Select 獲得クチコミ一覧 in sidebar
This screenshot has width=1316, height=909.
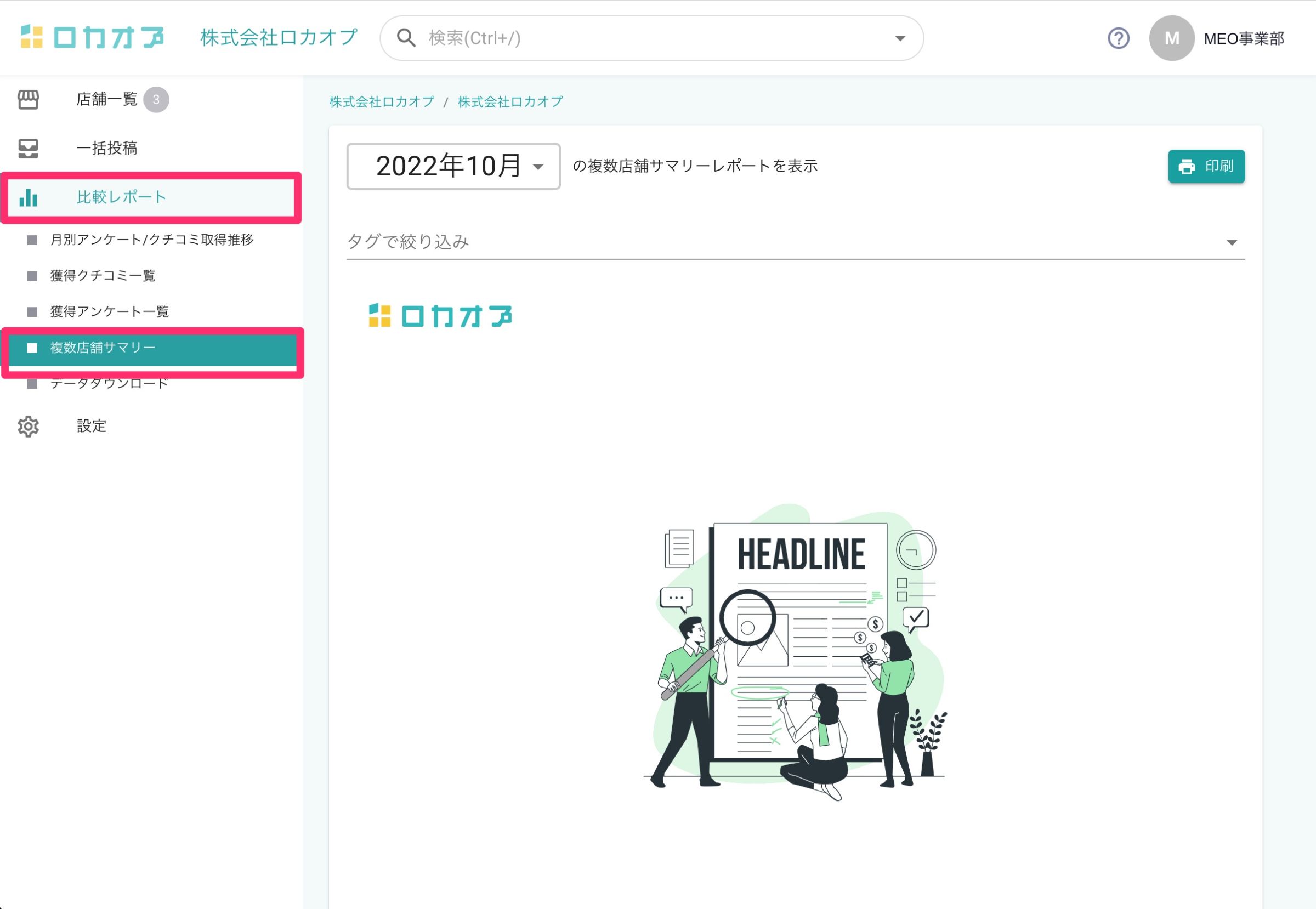coord(103,276)
